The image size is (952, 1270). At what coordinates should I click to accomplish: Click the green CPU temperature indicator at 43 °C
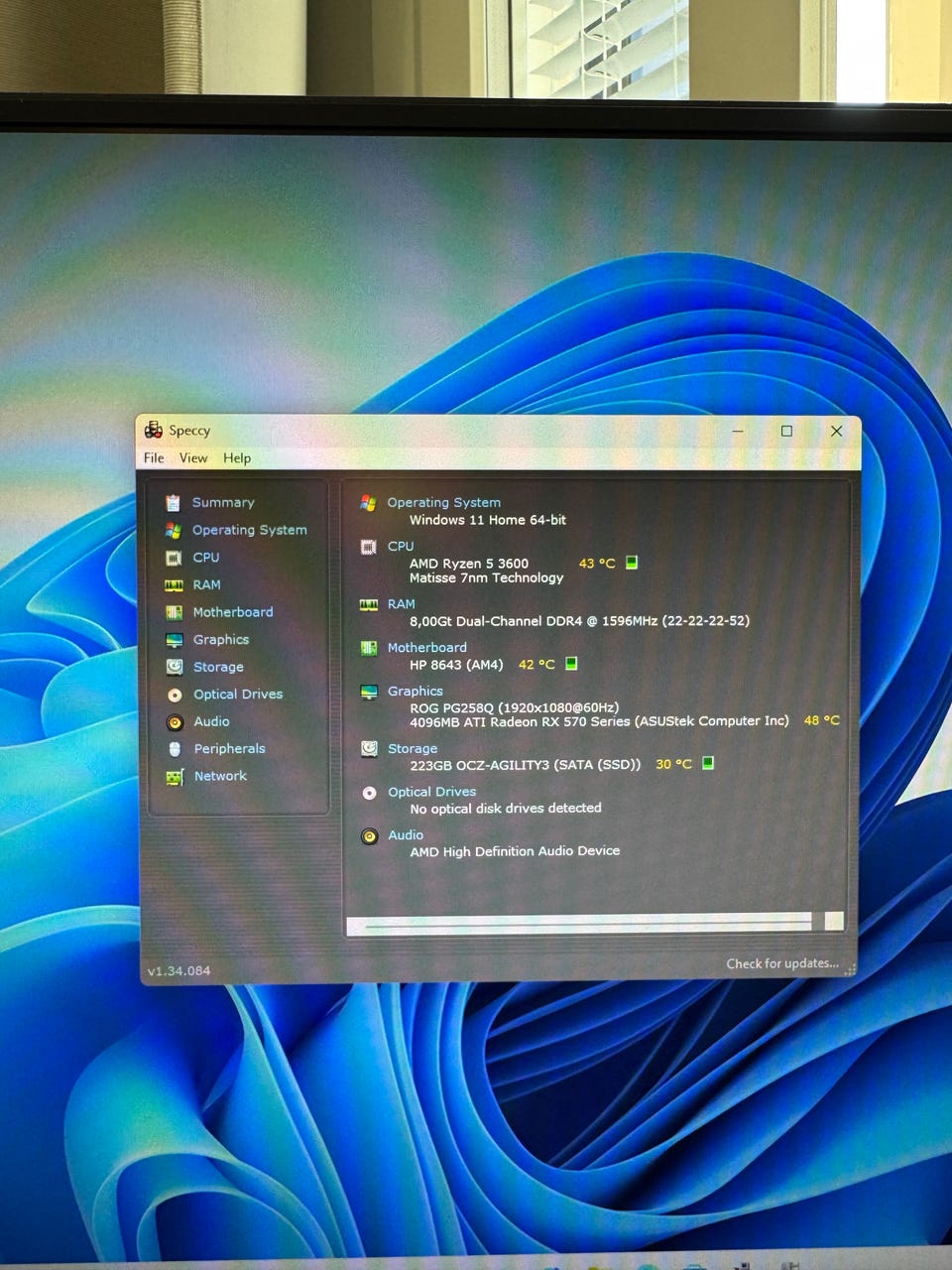632,563
